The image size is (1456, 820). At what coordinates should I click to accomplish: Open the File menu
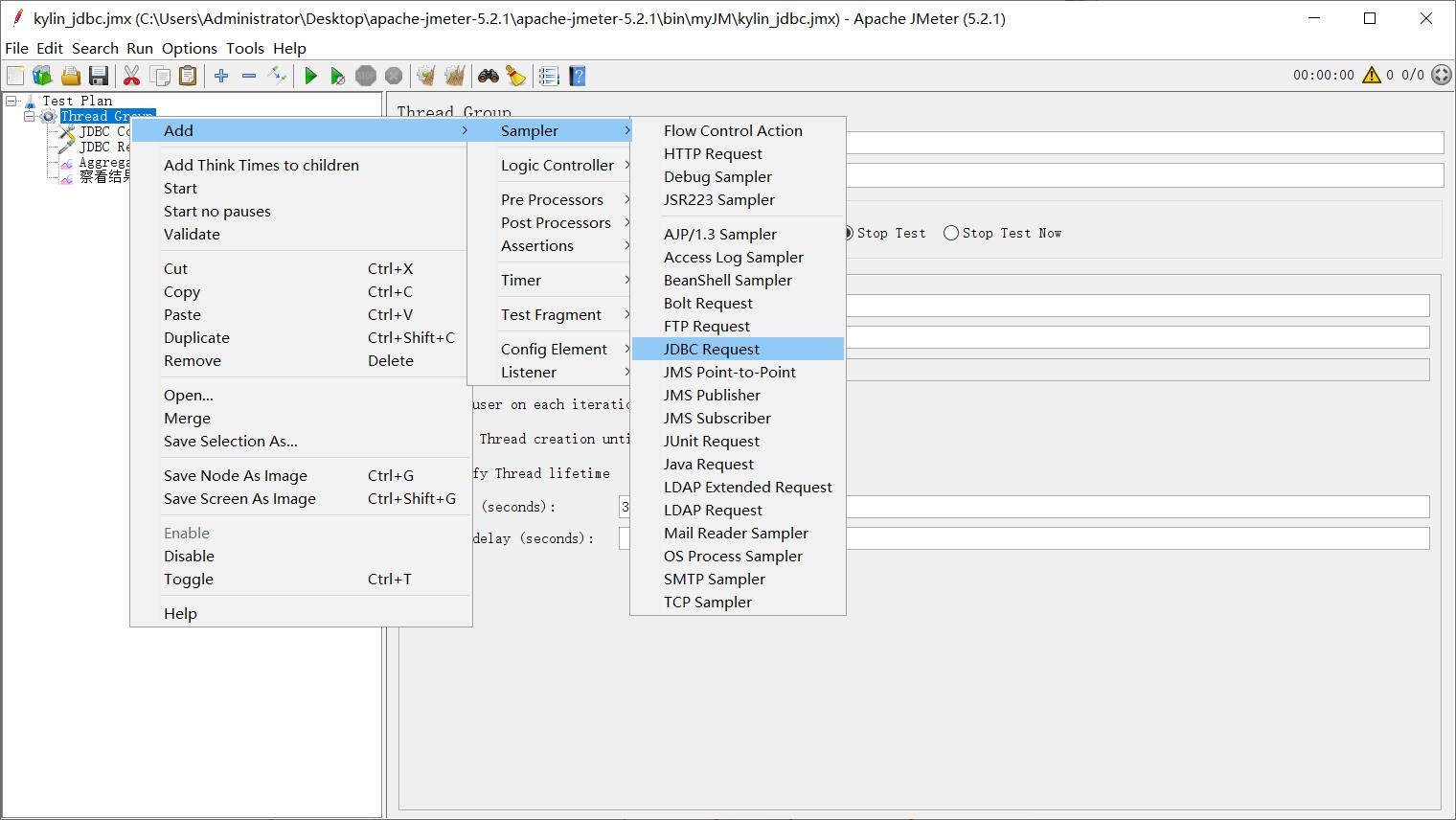pyautogui.click(x=16, y=48)
